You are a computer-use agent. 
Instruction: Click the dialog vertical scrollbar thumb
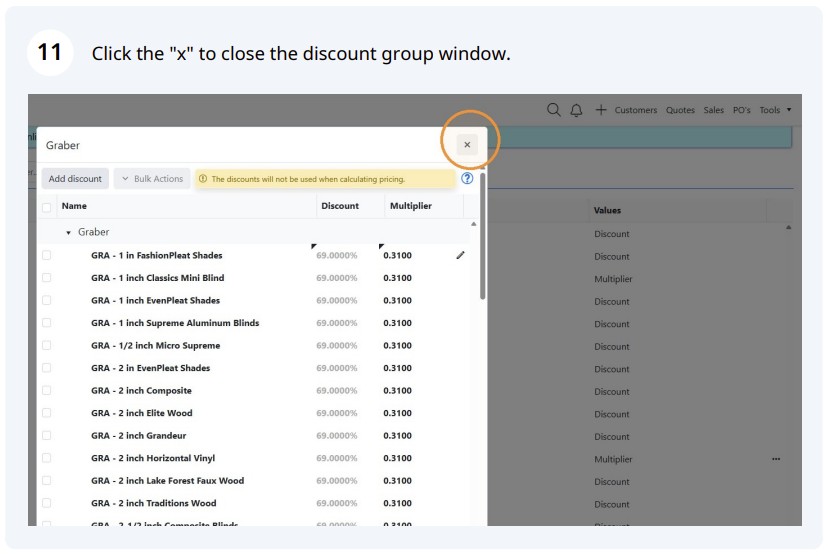coord(483,236)
